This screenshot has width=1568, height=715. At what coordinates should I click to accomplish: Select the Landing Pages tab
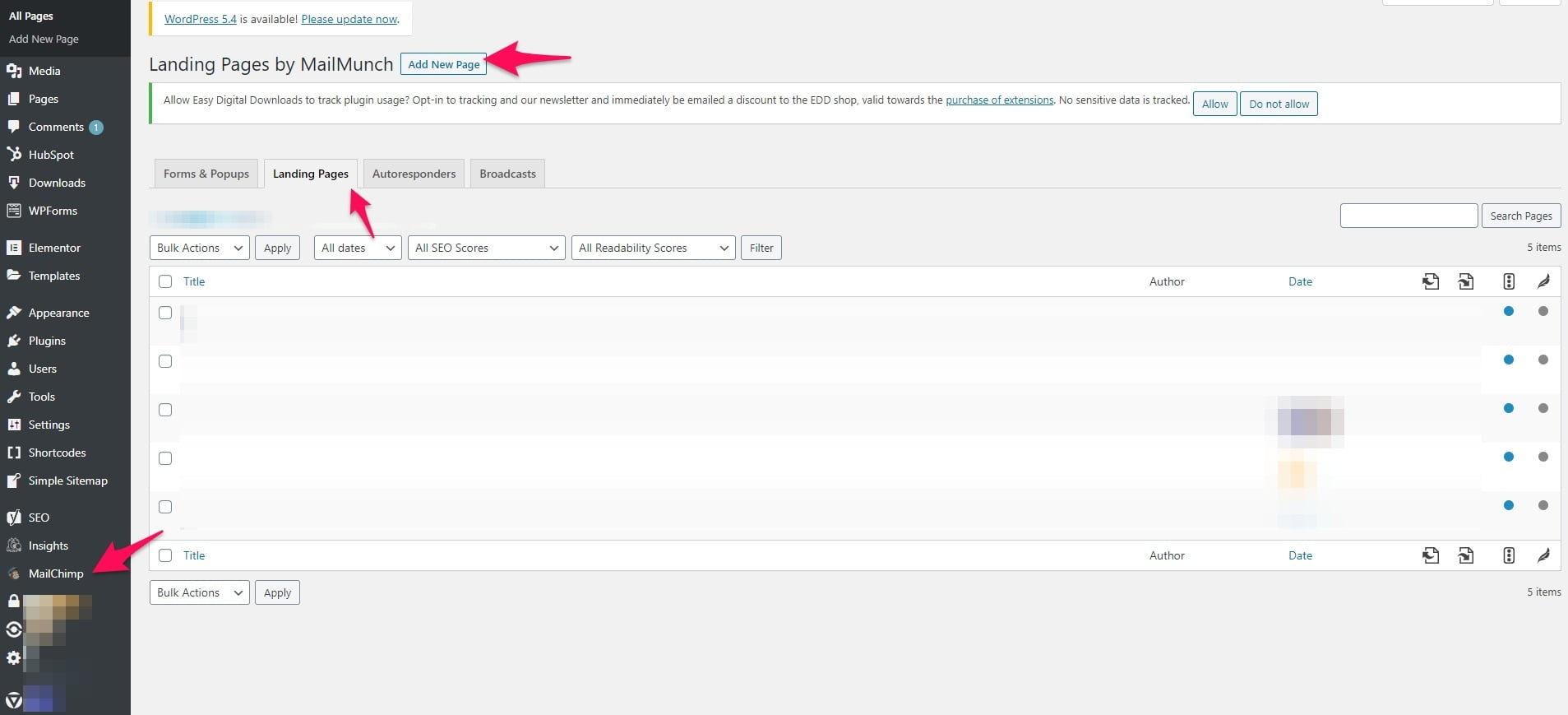point(311,174)
